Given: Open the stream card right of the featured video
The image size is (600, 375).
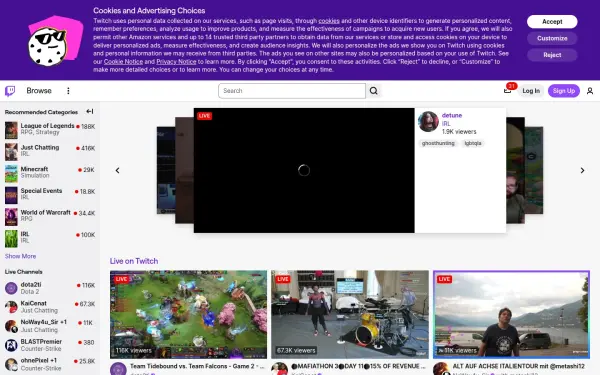Looking at the screenshot, I should click(x=515, y=170).
